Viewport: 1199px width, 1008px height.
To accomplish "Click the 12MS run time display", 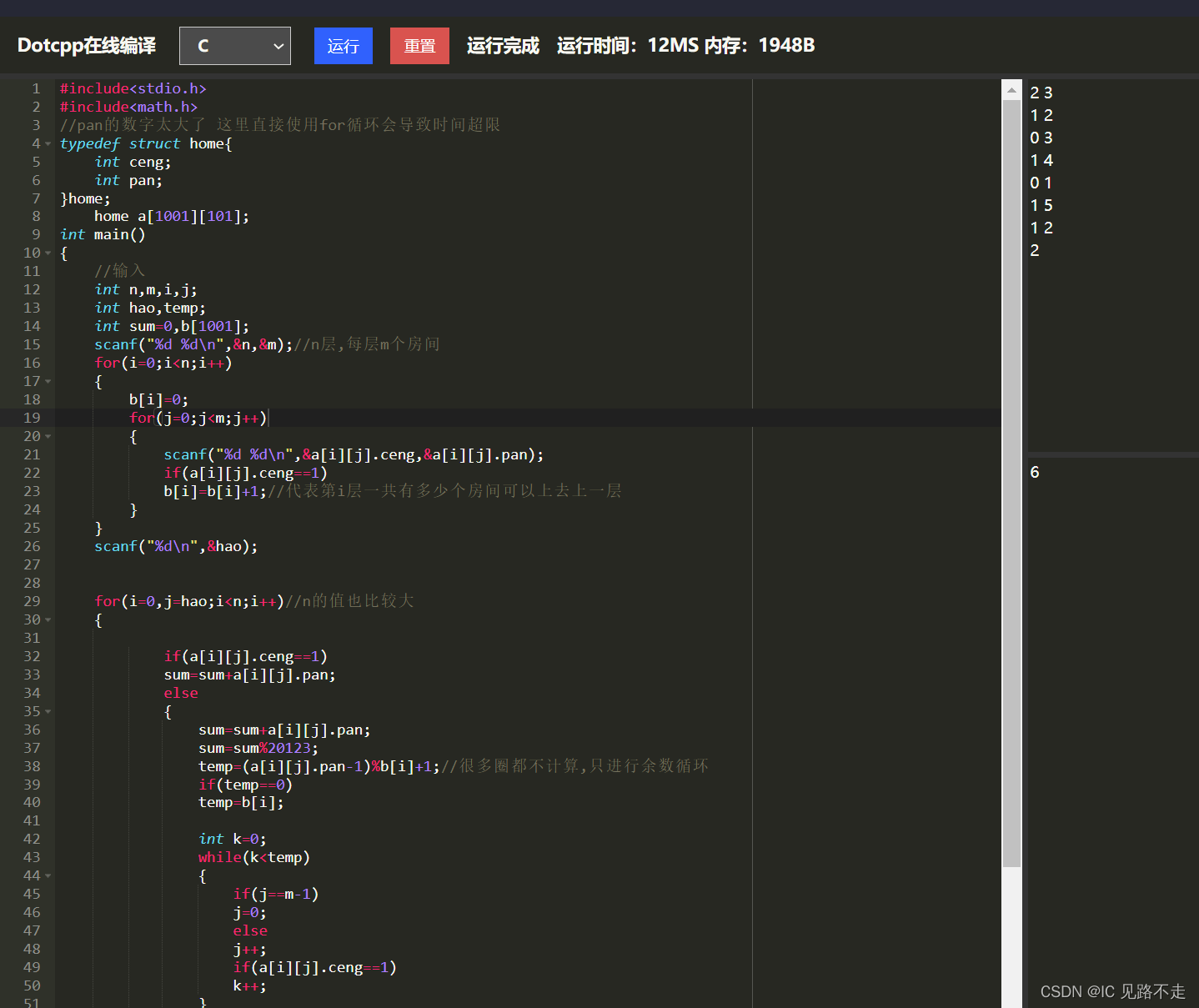I will click(x=672, y=45).
